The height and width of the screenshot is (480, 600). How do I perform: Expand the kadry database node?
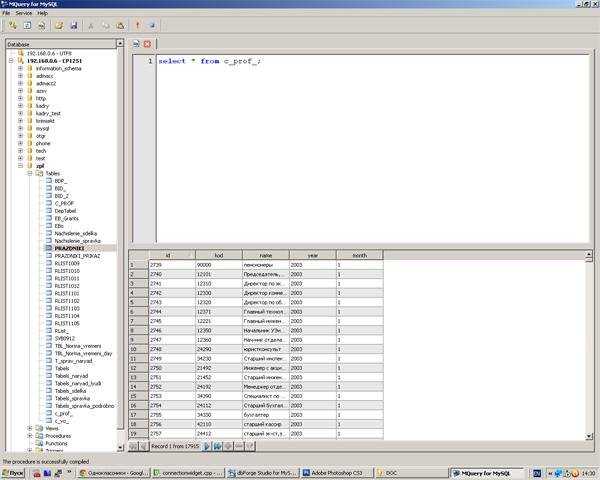pyautogui.click(x=20, y=106)
